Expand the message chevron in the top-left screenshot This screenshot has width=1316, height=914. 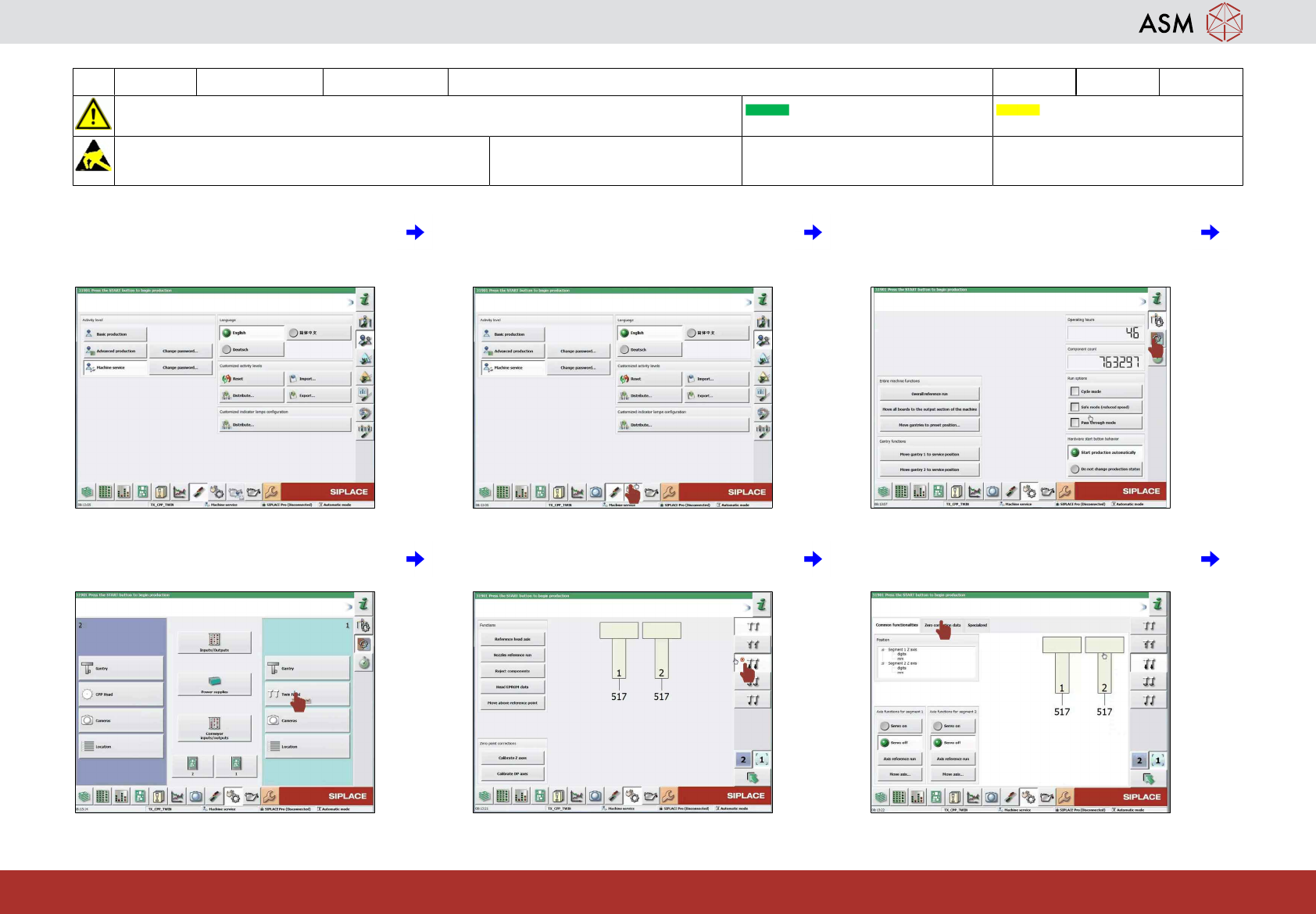(350, 302)
